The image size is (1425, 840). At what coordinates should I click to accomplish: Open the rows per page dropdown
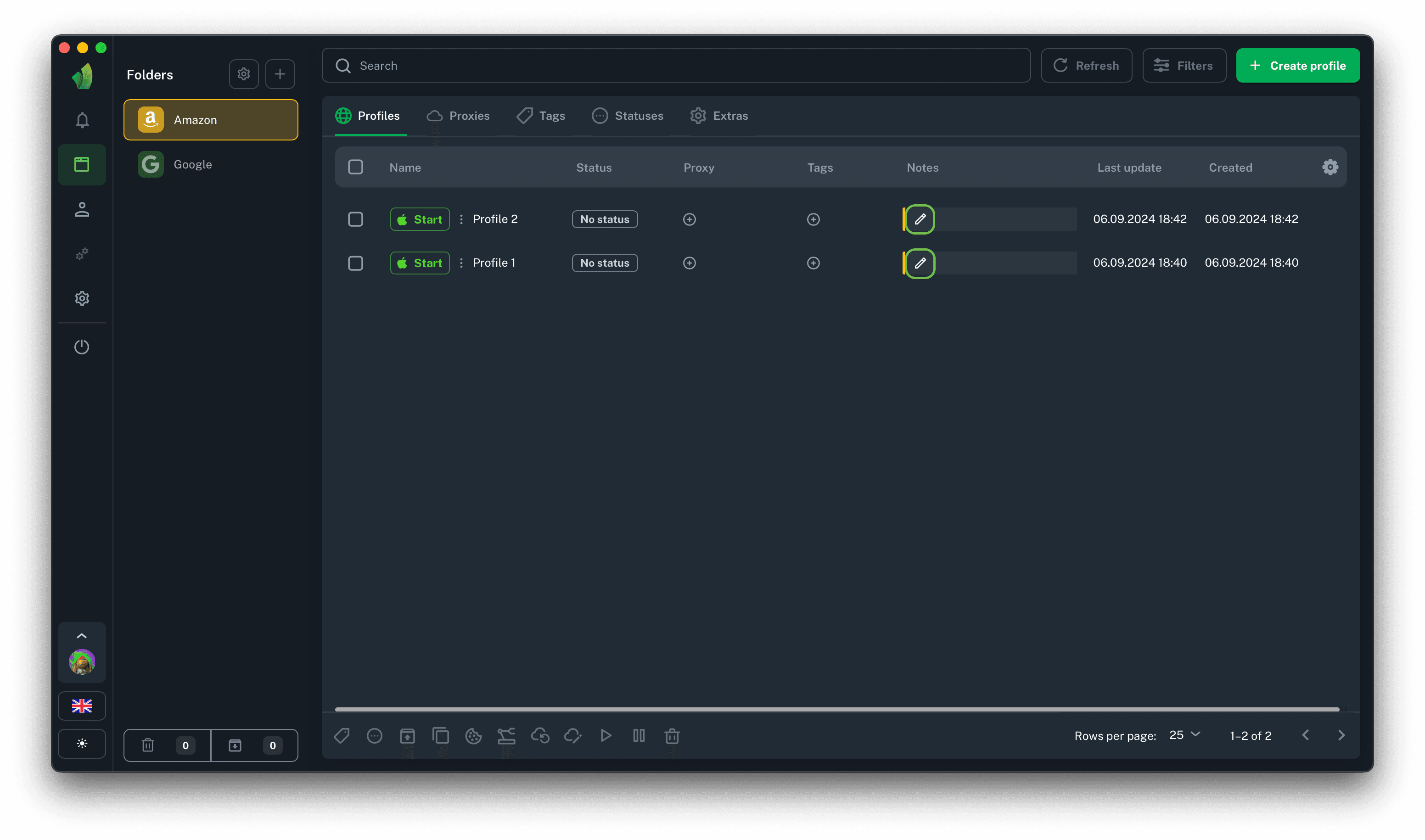(1185, 735)
